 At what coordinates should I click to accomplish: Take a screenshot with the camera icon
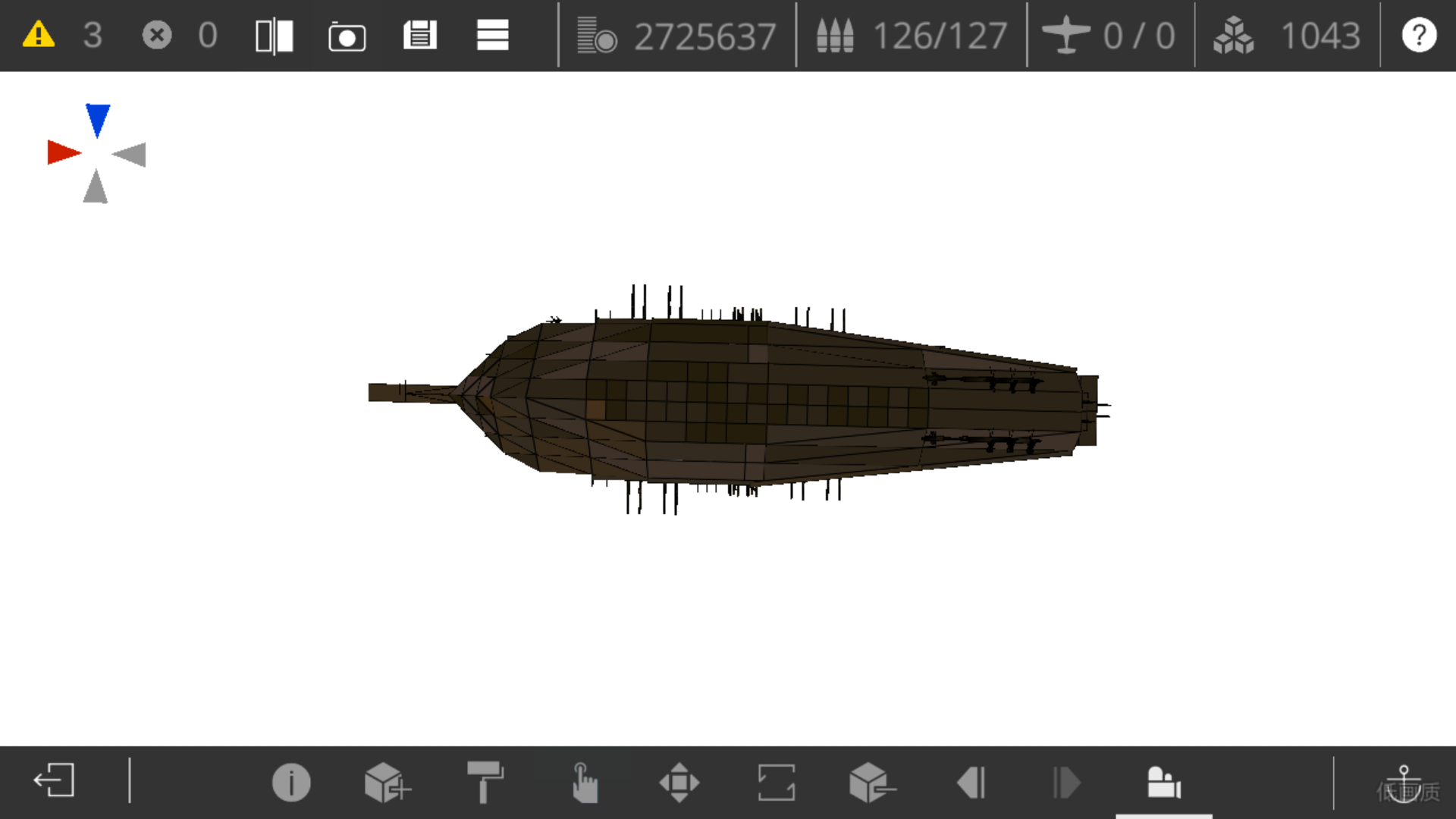point(347,36)
